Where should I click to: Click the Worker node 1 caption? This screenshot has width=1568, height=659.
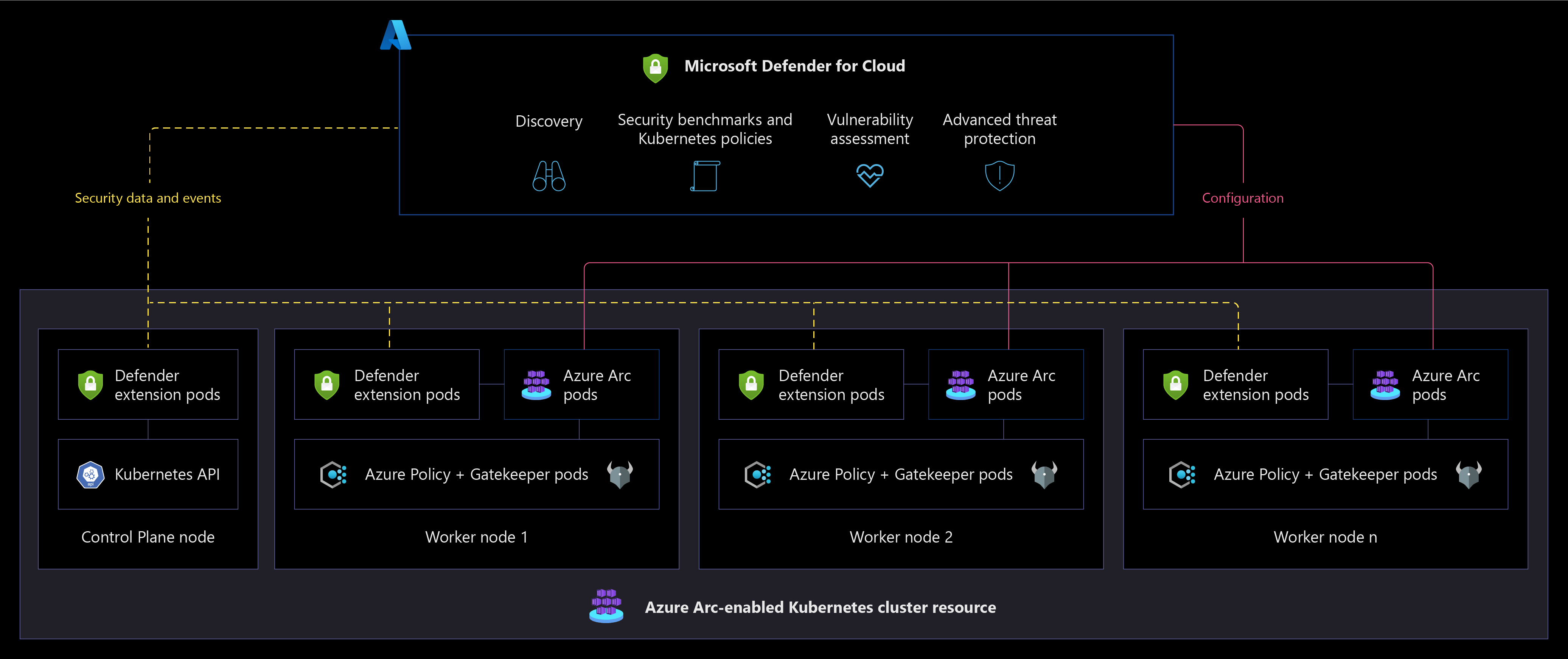coord(477,537)
